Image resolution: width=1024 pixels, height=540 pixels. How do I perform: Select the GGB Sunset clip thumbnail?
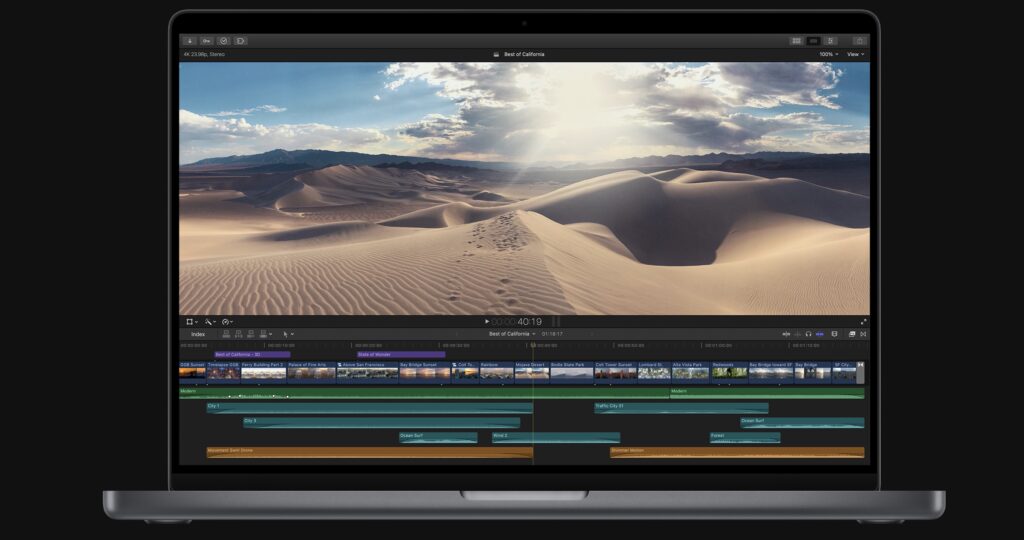point(193,372)
